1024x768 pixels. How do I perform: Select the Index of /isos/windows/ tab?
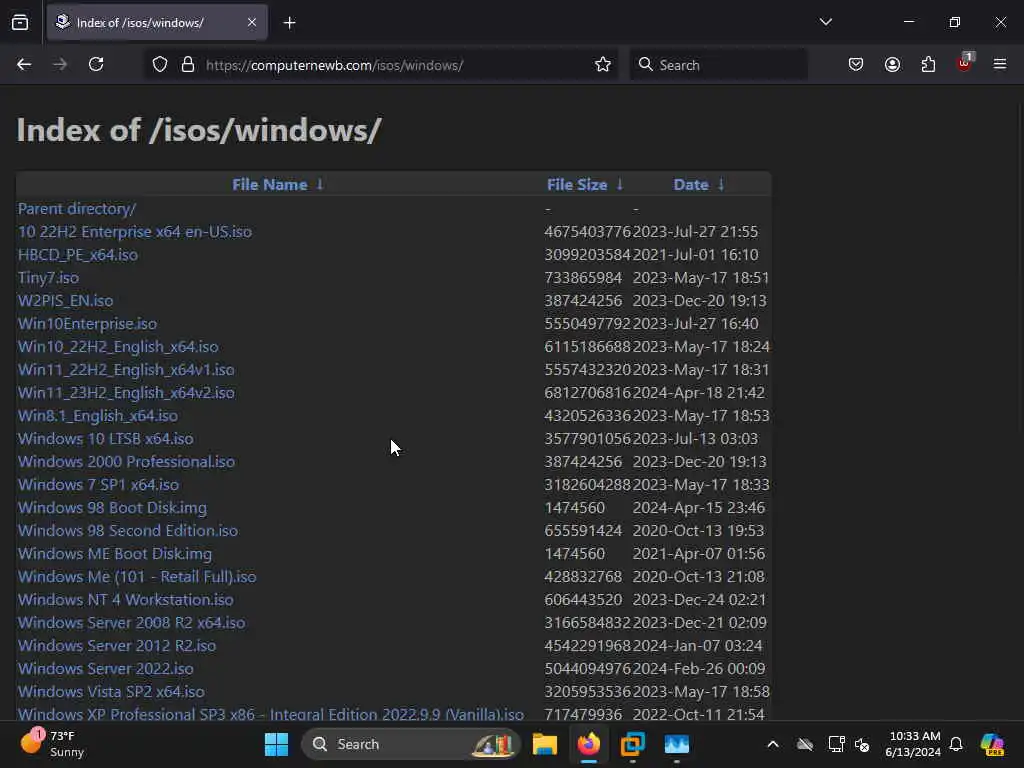coord(157,22)
